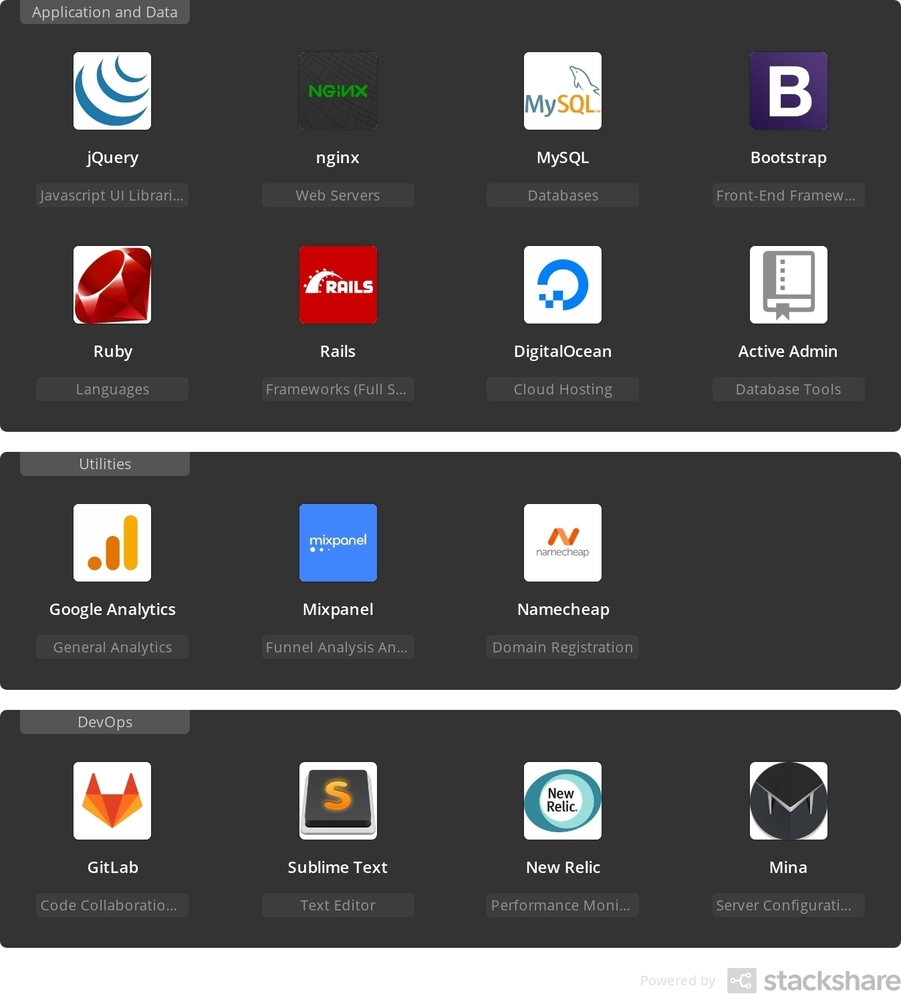Select the DigitalOcean logo icon
Image resolution: width=901 pixels, height=1000 pixels.
563,285
